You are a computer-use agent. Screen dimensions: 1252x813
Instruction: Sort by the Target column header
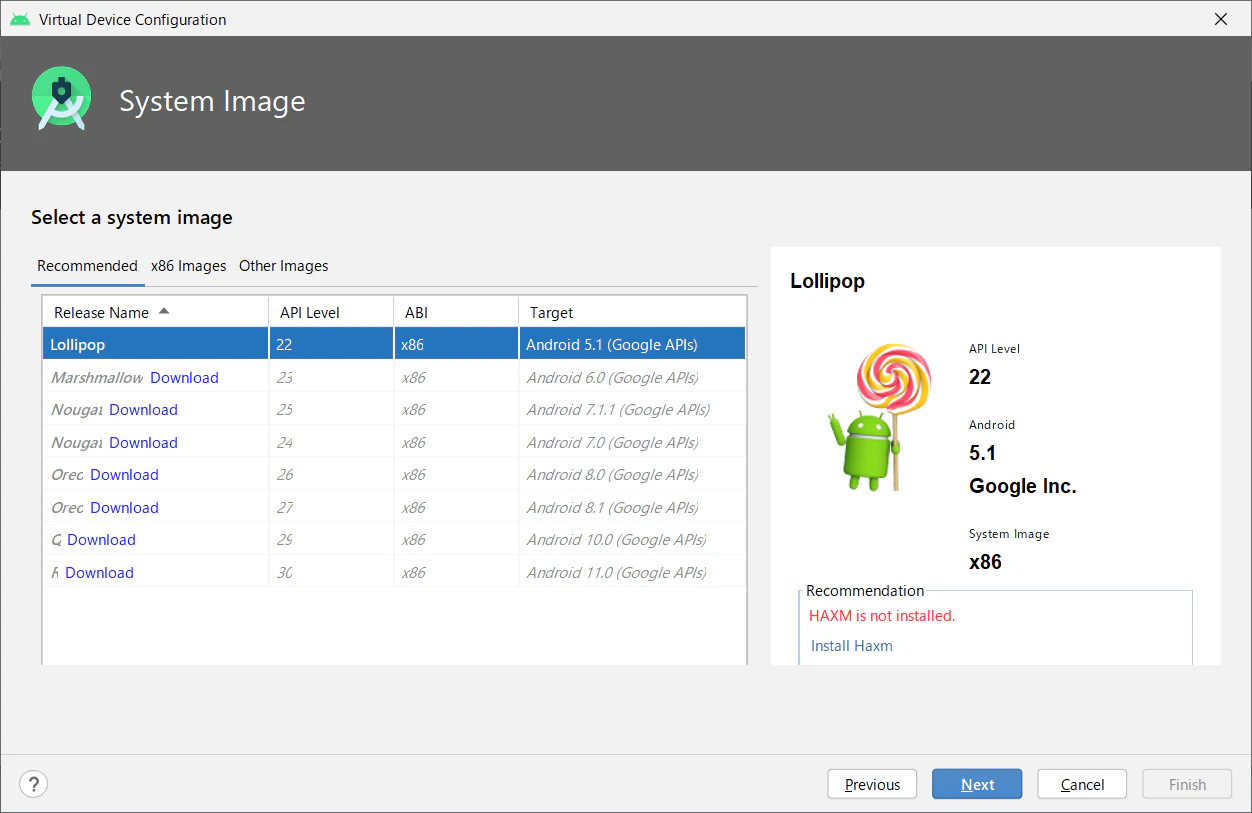(x=632, y=312)
